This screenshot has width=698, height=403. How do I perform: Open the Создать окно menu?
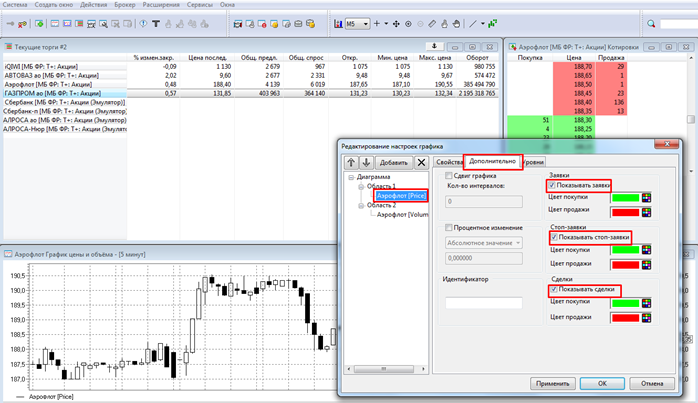(x=54, y=4)
